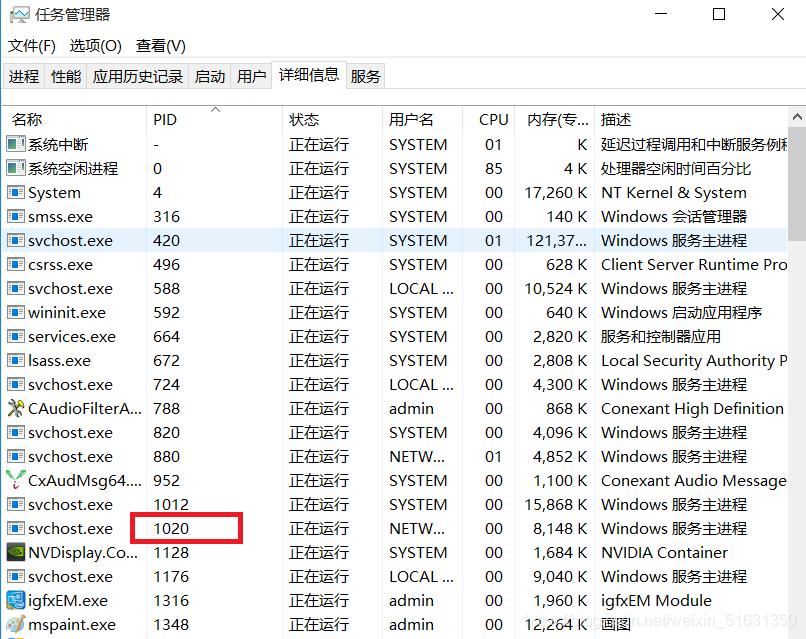Click the lsass.exe process icon

tap(16, 360)
